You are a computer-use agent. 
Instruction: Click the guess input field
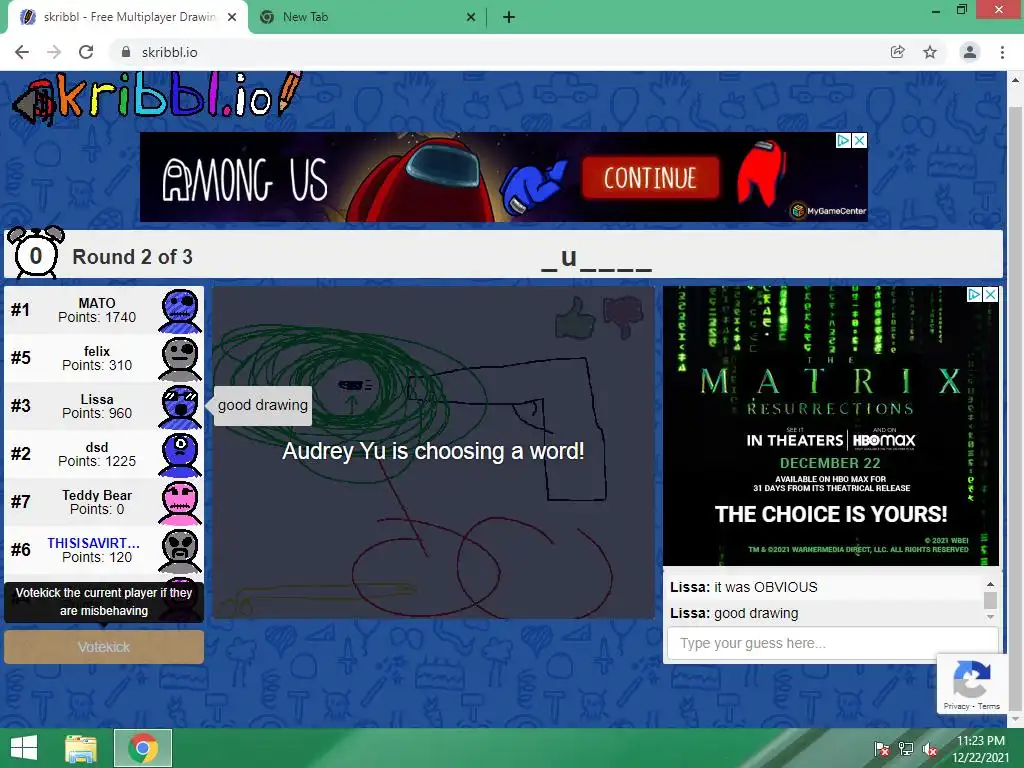[x=833, y=643]
